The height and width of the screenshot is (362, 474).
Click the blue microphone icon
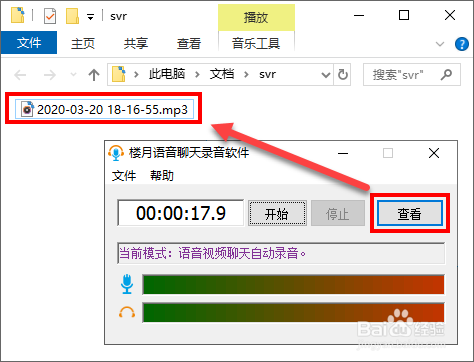127,284
